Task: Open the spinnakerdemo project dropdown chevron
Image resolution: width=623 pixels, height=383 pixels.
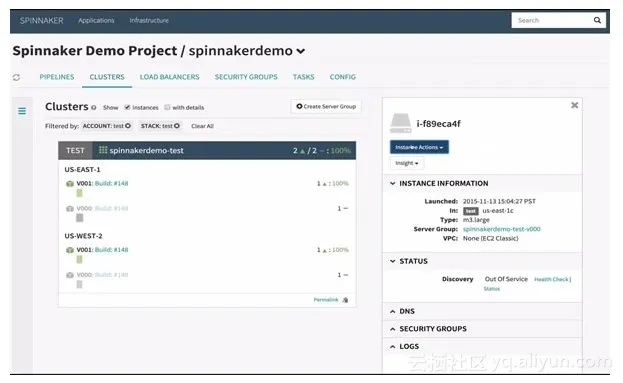Action: tap(301, 51)
